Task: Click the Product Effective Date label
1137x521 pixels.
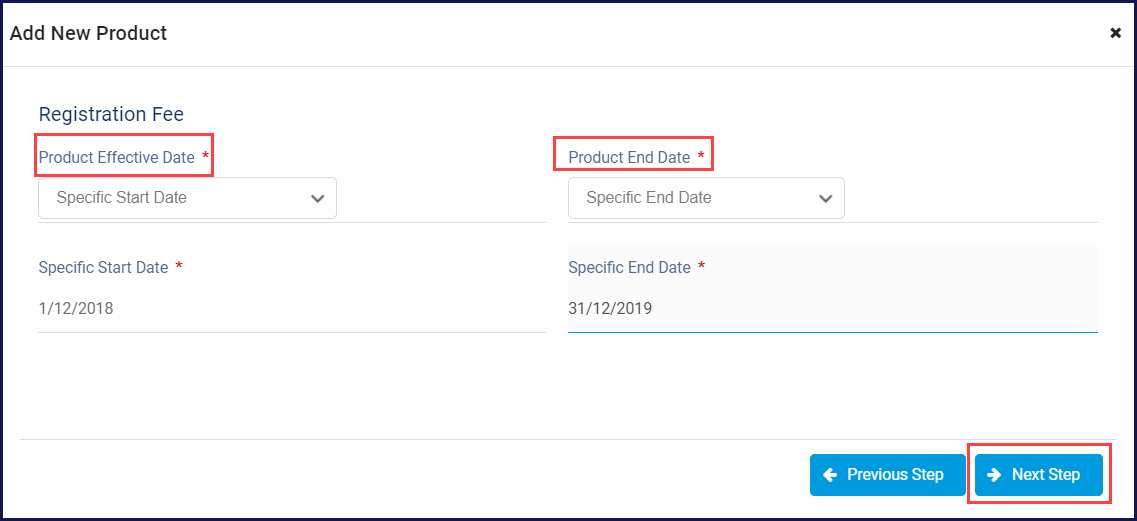Action: coord(117,157)
